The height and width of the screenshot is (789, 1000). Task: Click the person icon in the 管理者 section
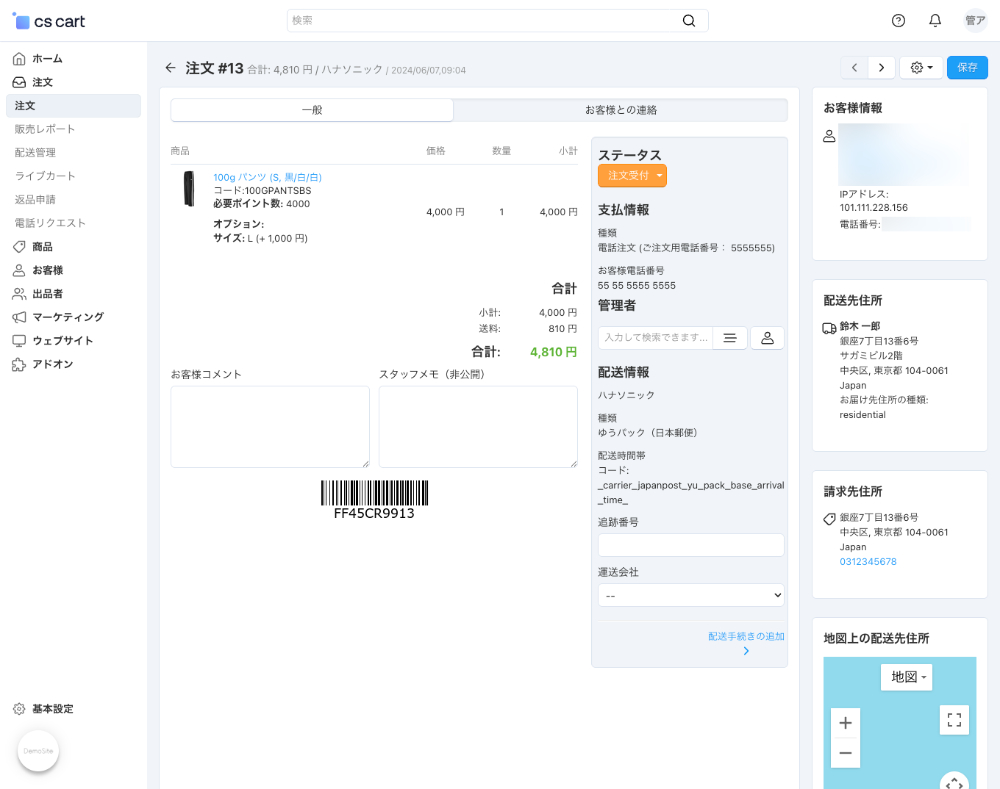point(766,338)
